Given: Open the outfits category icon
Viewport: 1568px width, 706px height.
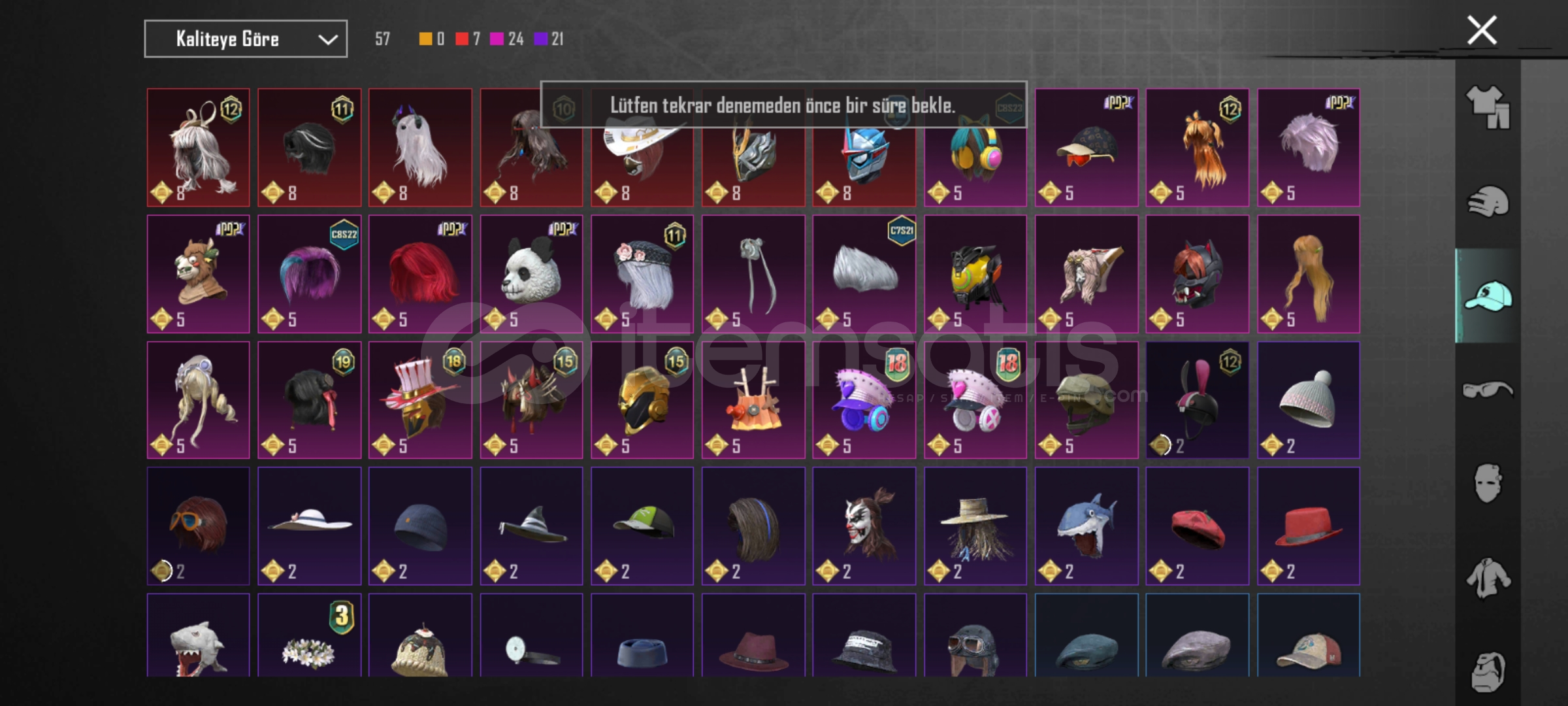Looking at the screenshot, I should tap(1488, 107).
